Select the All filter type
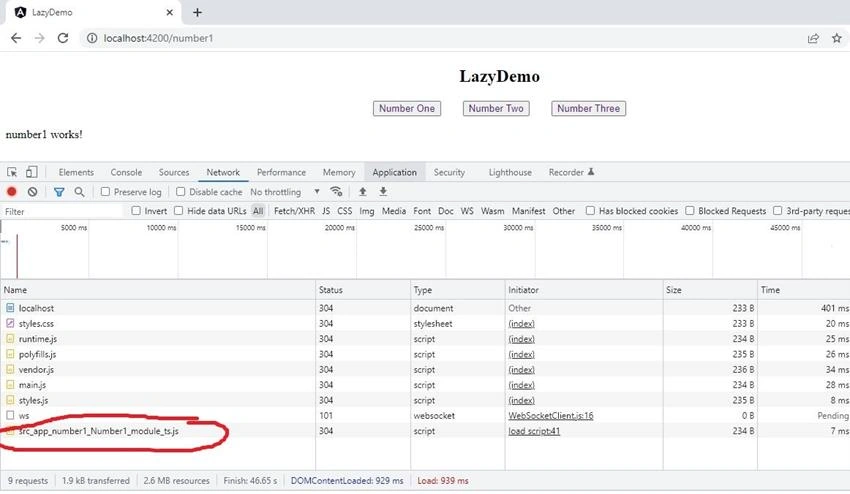Viewport: 850px width, 494px height. coord(258,211)
